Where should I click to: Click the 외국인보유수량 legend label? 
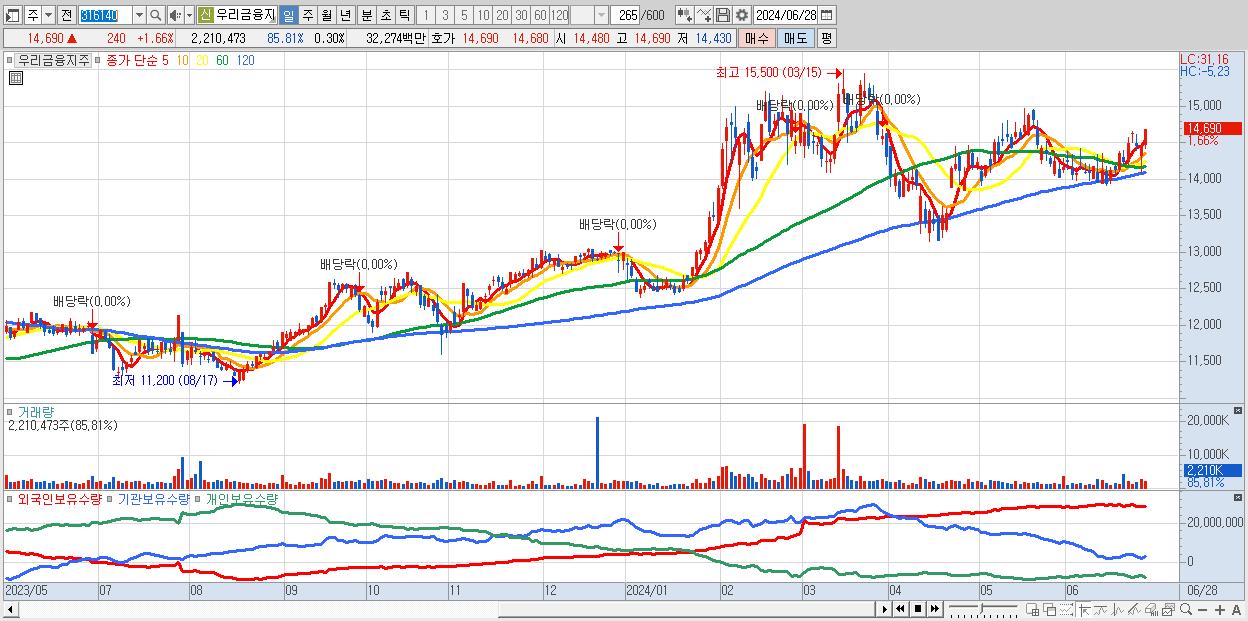pos(59,498)
